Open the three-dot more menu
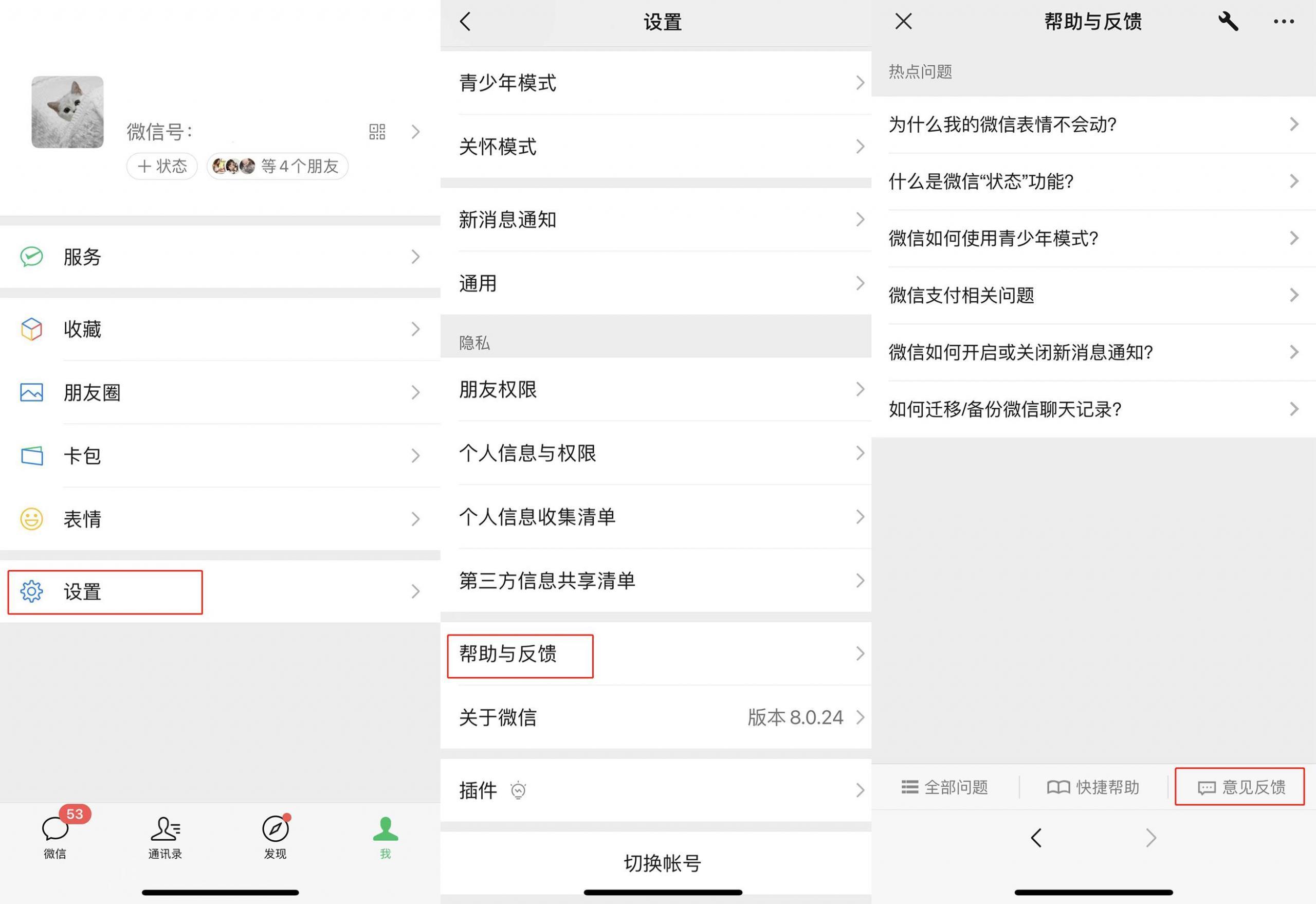 1283,22
